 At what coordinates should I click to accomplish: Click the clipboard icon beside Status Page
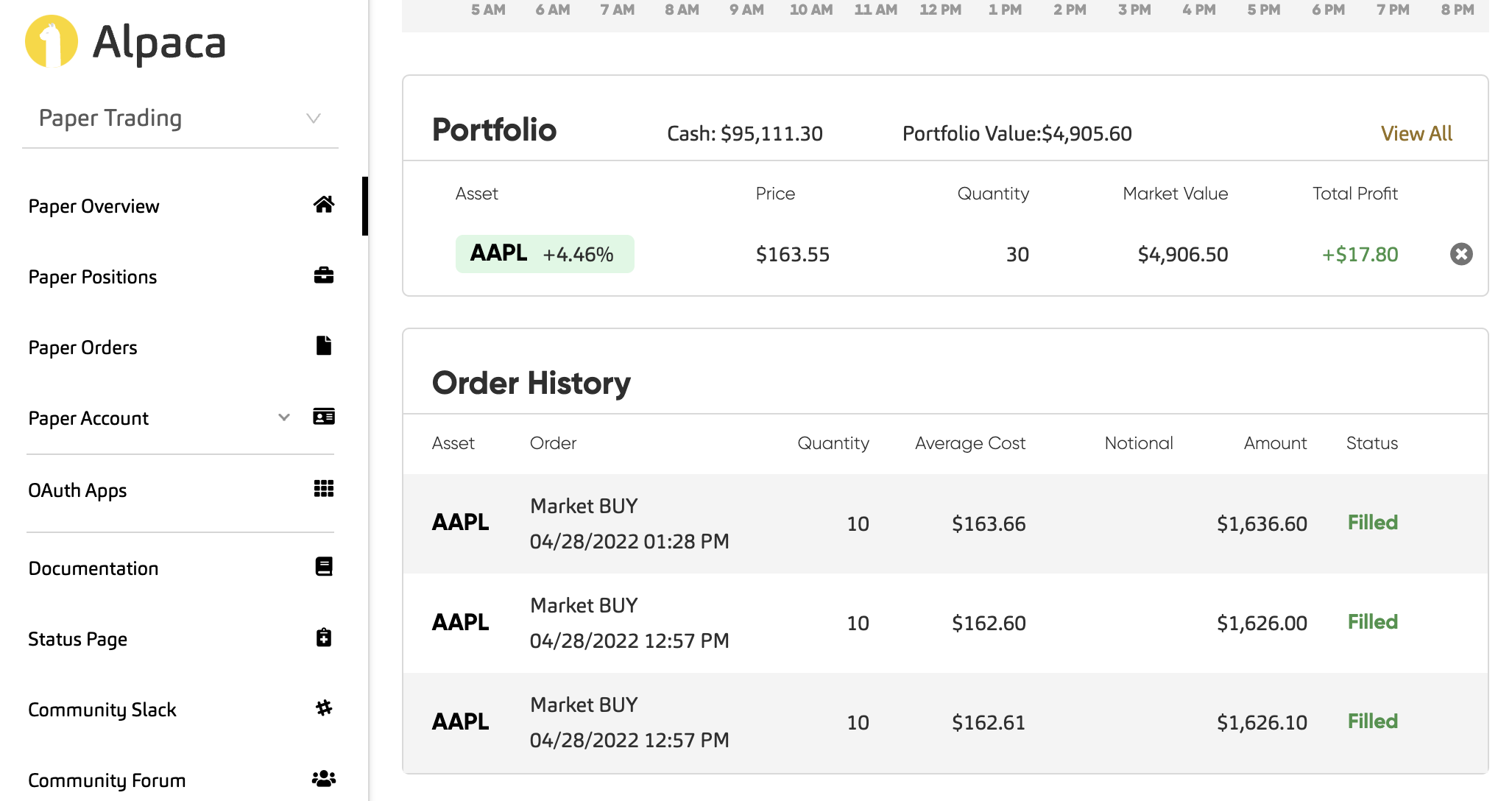pos(324,637)
